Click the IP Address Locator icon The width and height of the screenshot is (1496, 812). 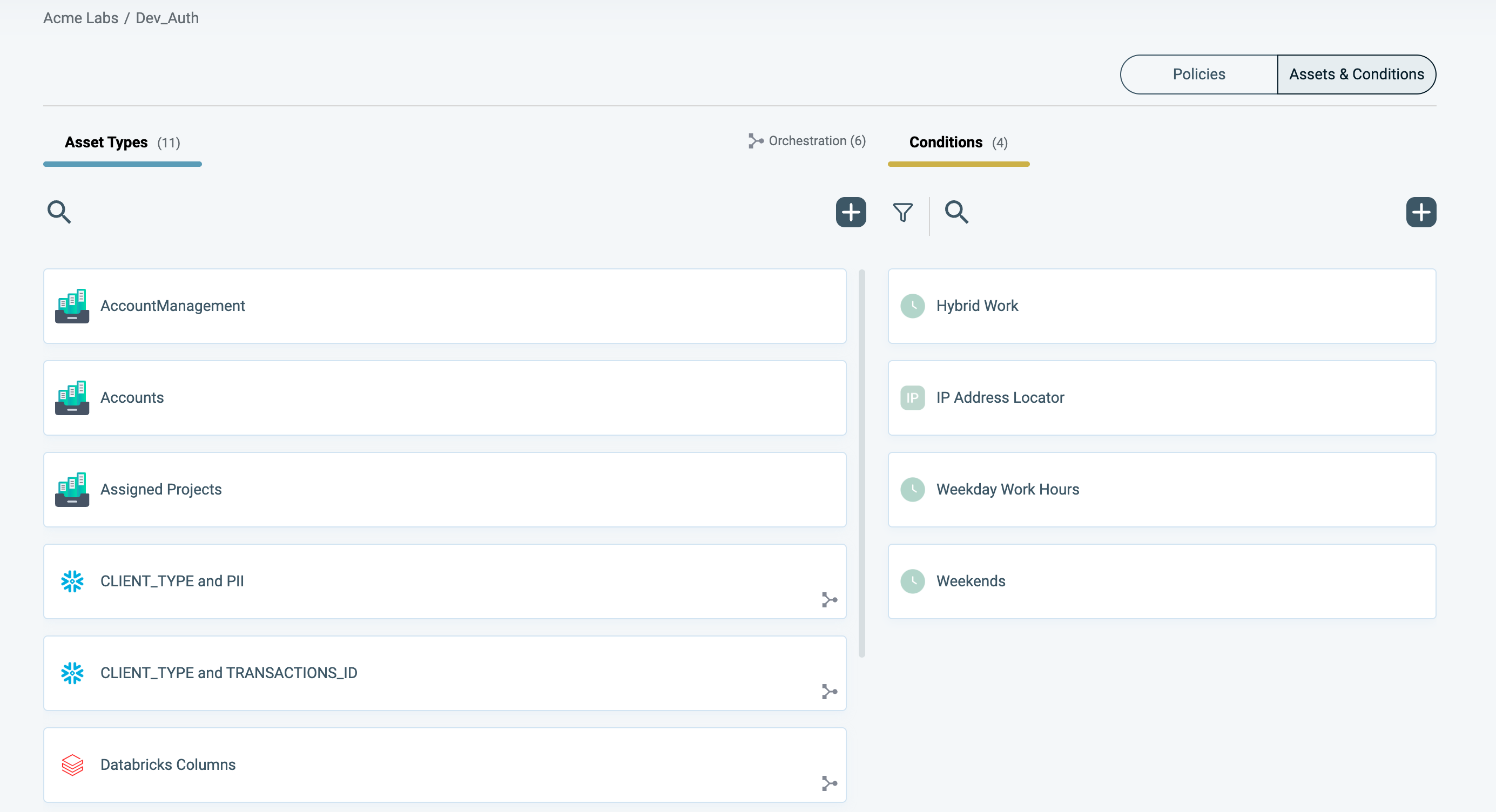point(912,397)
